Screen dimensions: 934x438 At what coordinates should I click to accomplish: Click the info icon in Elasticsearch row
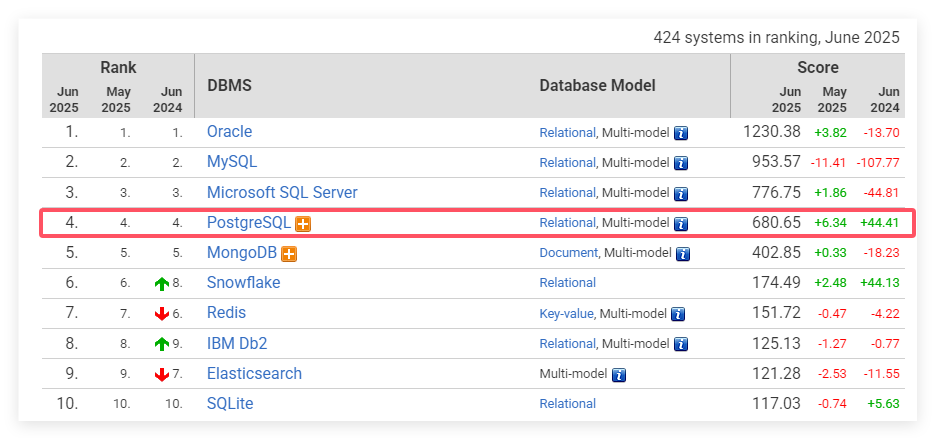(x=619, y=375)
